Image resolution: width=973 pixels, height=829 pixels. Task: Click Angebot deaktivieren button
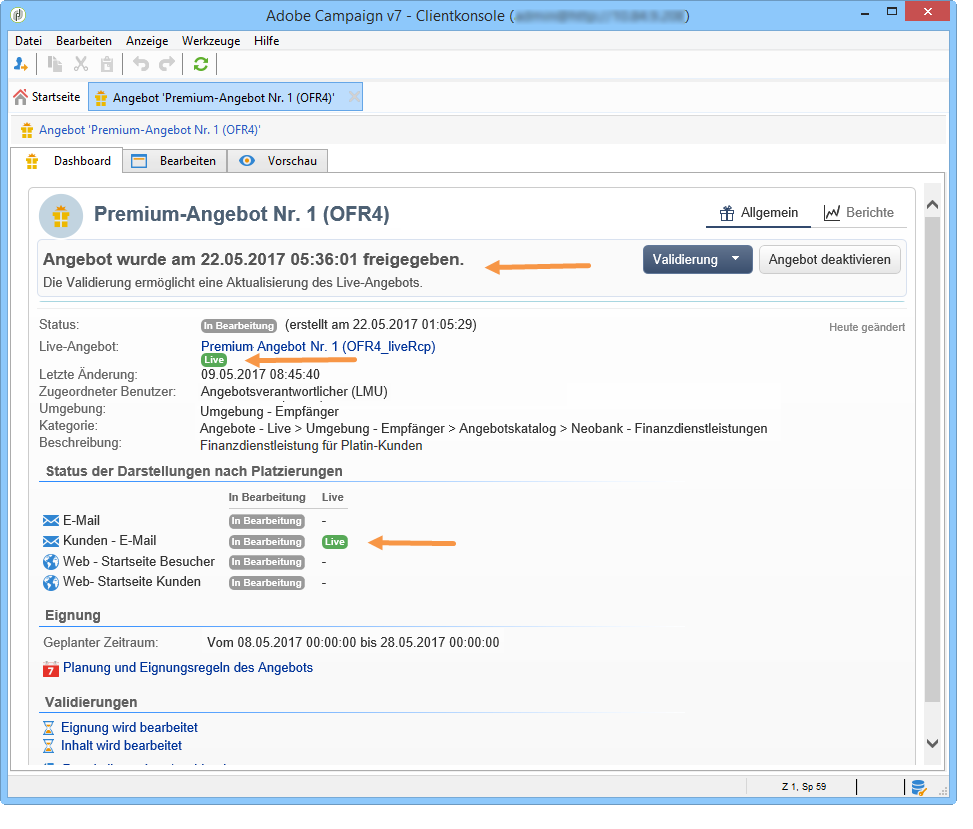click(830, 259)
